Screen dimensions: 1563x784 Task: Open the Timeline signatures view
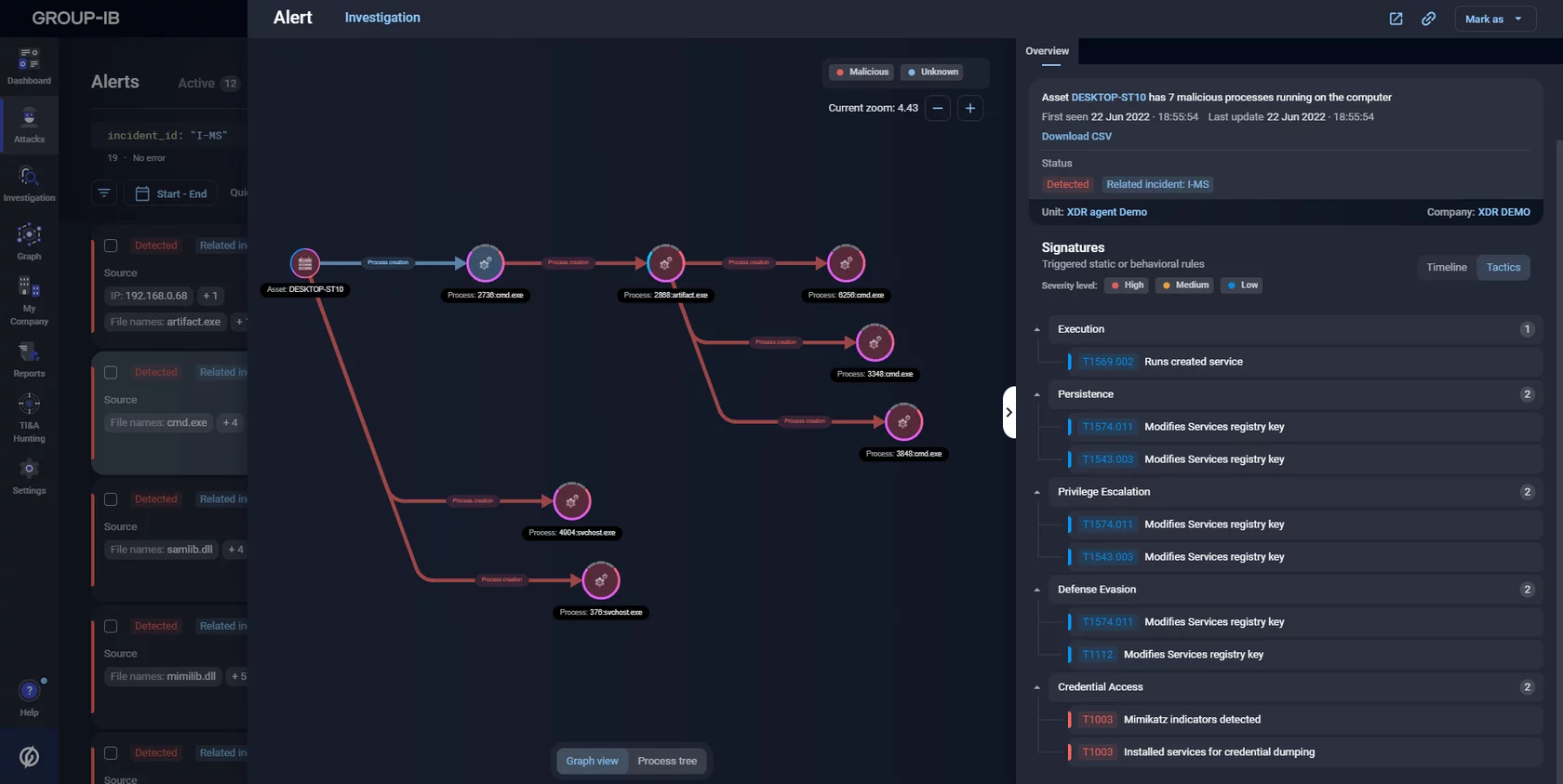pos(1446,267)
